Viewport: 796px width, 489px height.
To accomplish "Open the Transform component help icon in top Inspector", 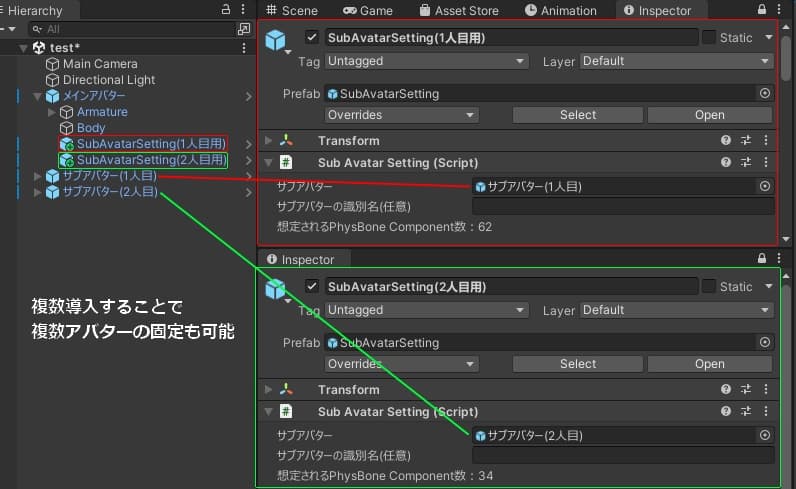I will pos(726,141).
